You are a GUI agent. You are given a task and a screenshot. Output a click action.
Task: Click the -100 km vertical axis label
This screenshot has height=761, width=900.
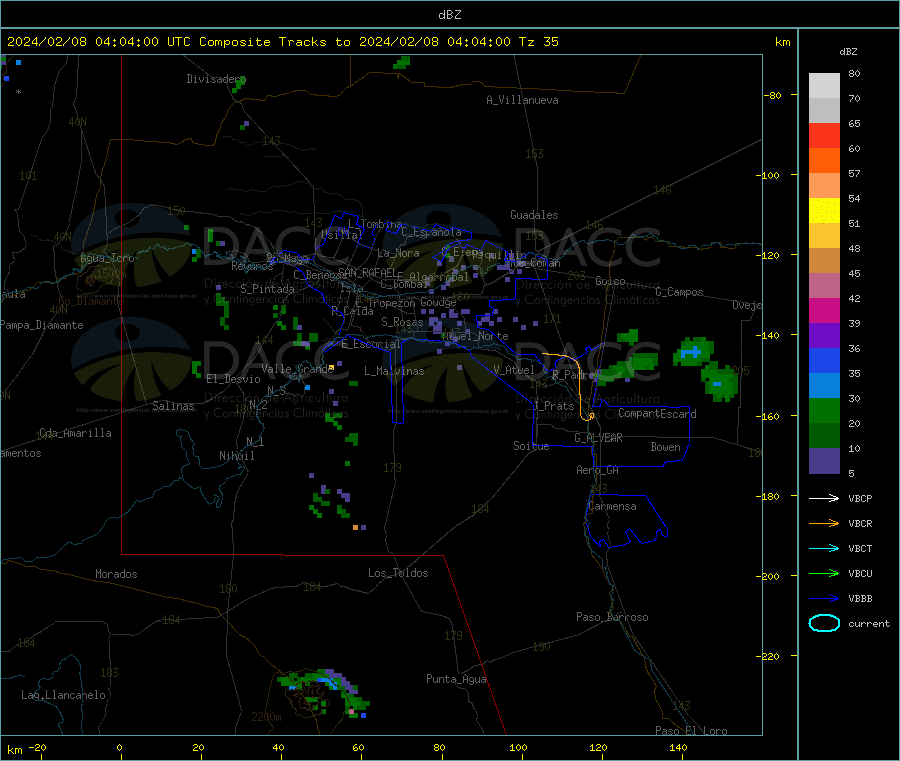tap(767, 175)
